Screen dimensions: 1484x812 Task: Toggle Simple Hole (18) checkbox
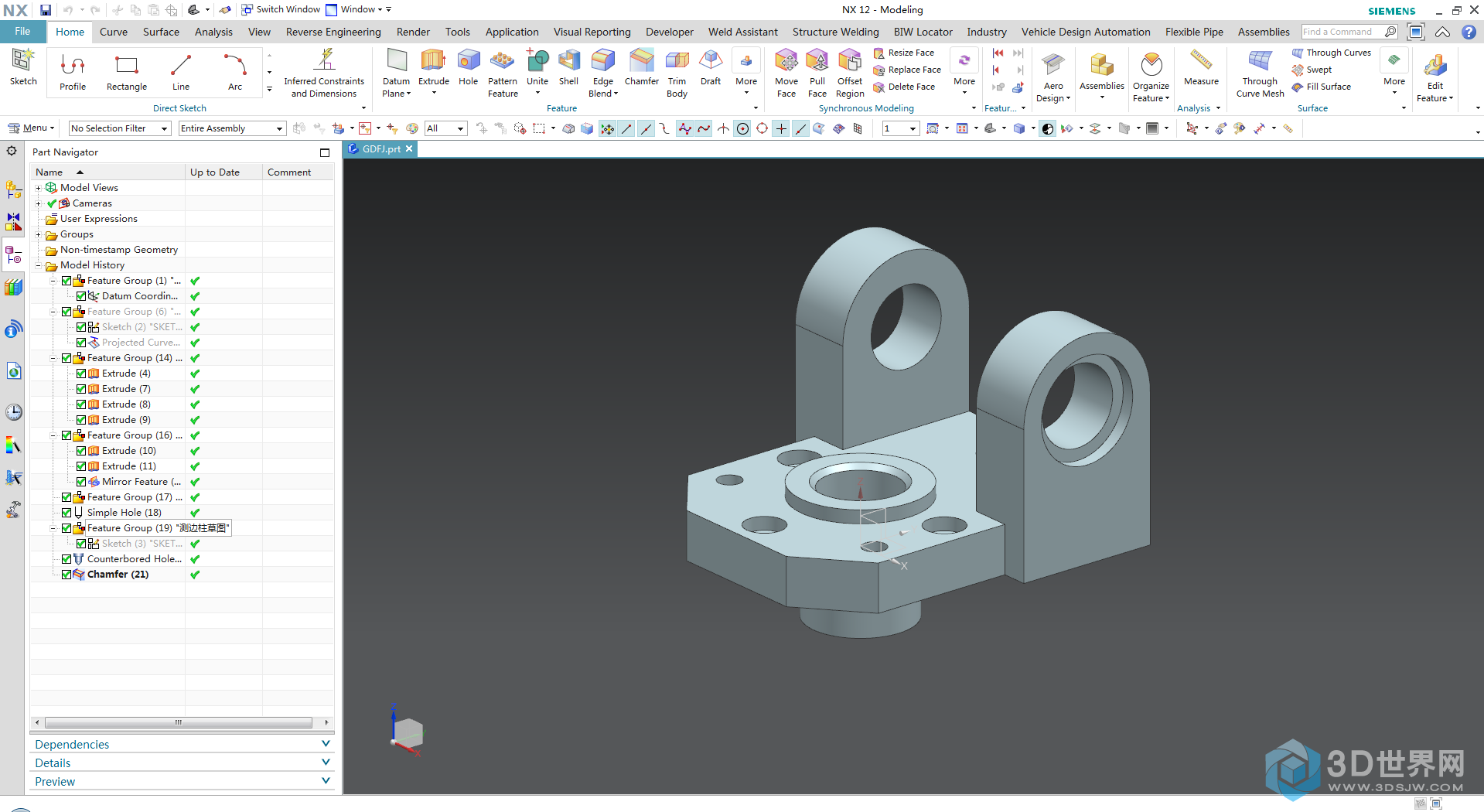tap(67, 513)
